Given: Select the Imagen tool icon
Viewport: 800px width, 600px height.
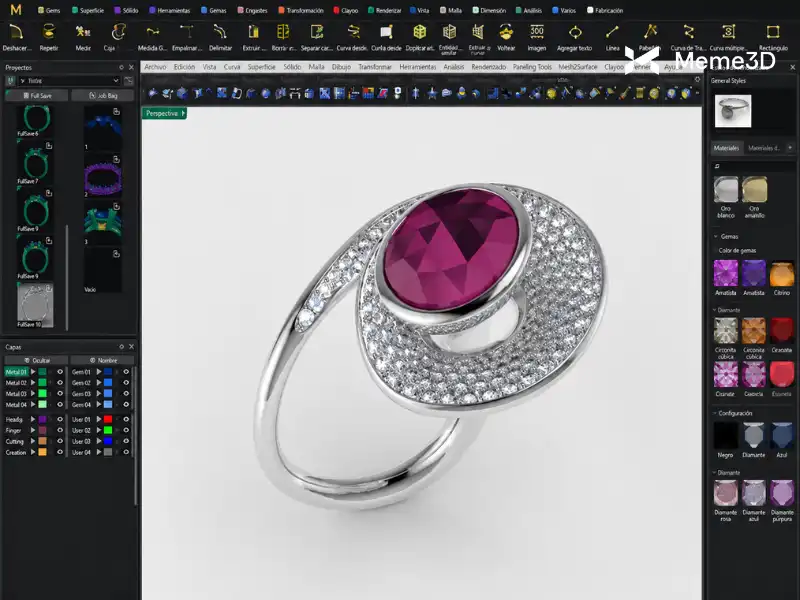Looking at the screenshot, I should [537, 32].
